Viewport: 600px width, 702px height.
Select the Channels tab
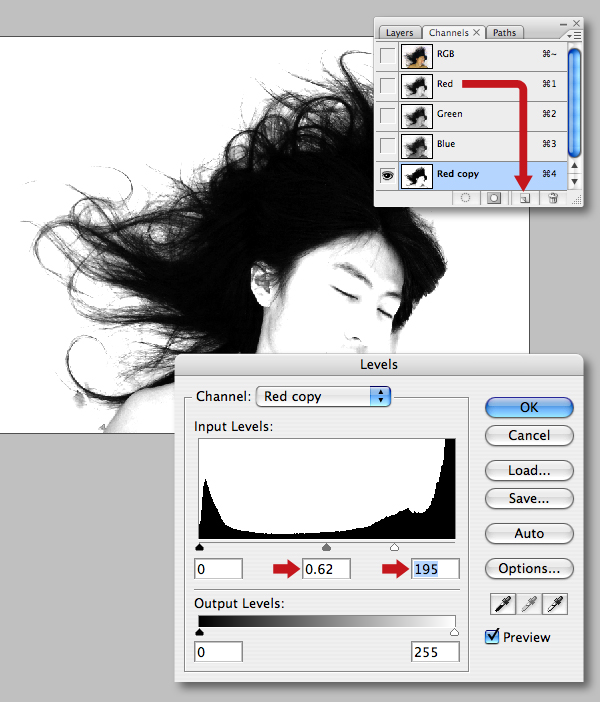449,33
